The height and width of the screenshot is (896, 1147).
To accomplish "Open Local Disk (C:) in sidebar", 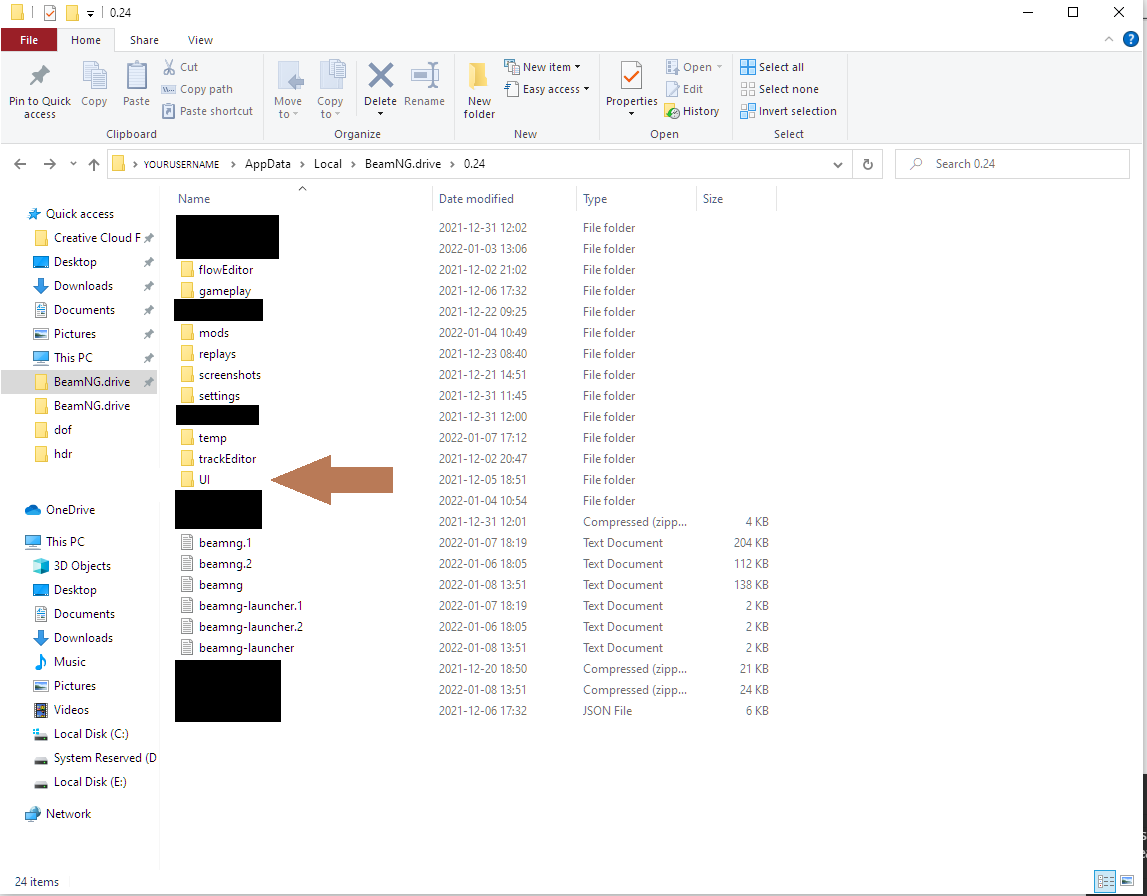I will pos(91,734).
